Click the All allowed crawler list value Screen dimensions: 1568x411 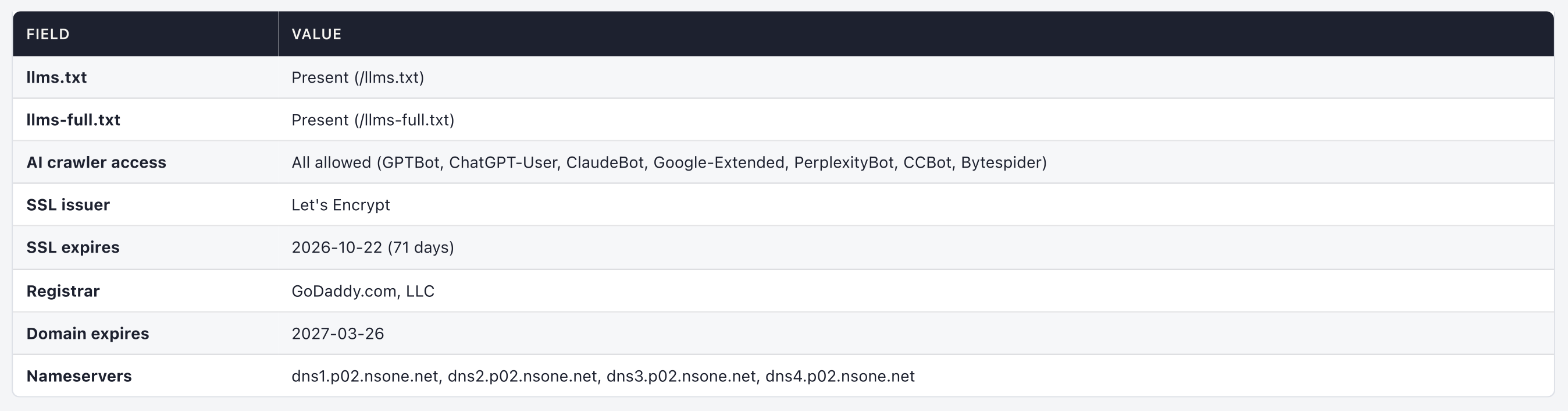click(669, 162)
